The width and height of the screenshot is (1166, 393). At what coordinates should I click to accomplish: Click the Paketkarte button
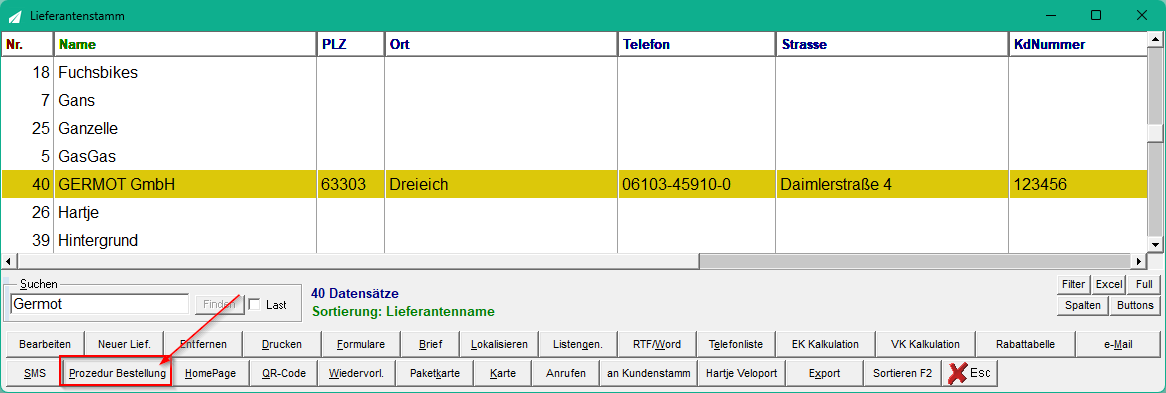(x=434, y=373)
